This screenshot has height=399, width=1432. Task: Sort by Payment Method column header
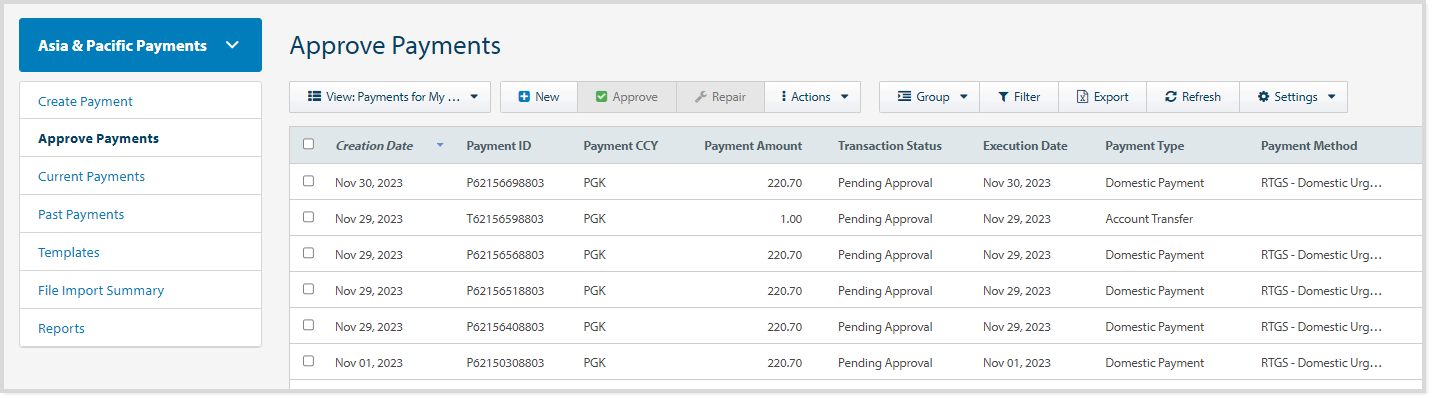(1309, 146)
